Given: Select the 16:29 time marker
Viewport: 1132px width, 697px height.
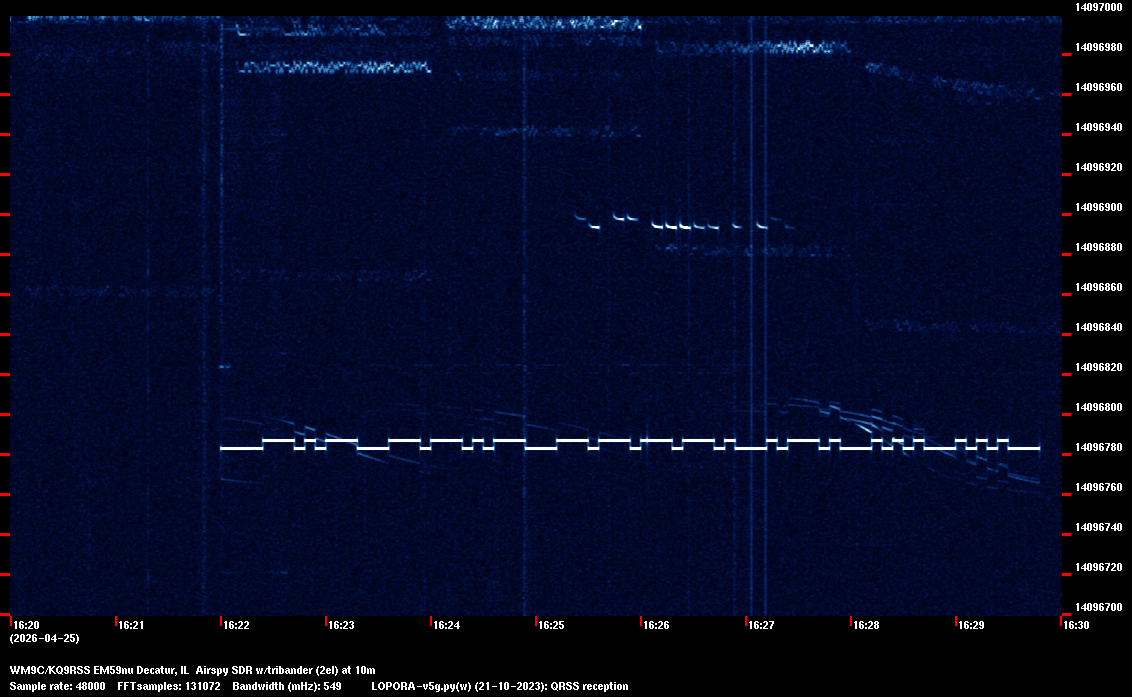Looking at the screenshot, I should click(x=971, y=626).
